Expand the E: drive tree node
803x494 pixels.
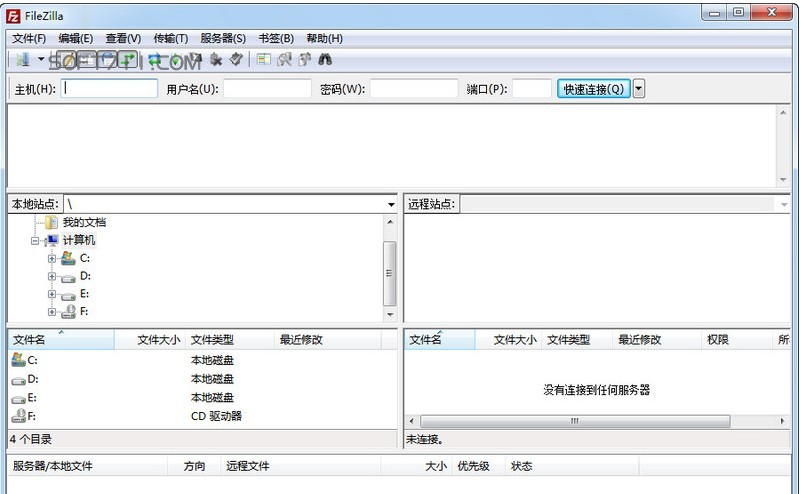(52, 294)
